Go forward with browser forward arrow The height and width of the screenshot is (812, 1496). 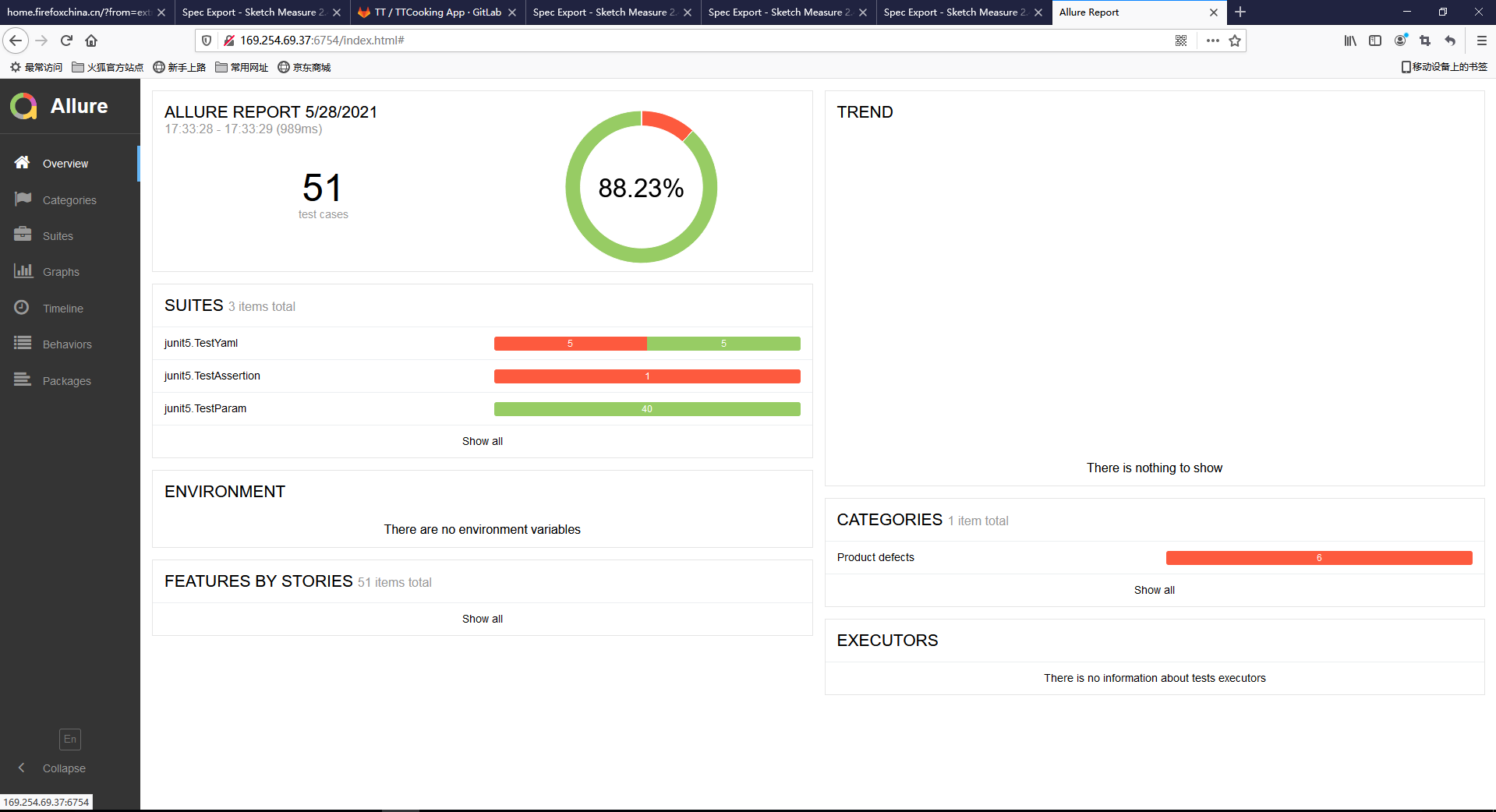pyautogui.click(x=41, y=41)
